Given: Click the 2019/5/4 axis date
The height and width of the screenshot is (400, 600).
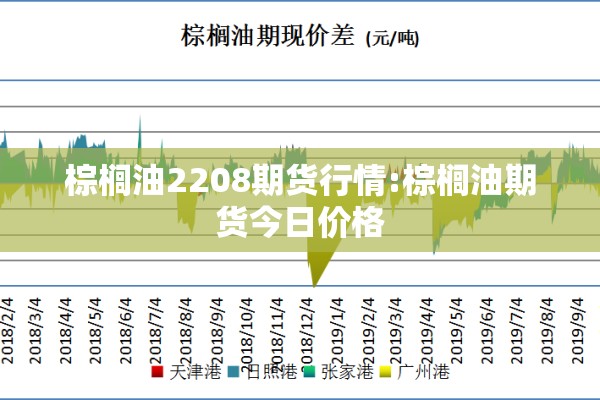Looking at the screenshot, I should pos(456,330).
